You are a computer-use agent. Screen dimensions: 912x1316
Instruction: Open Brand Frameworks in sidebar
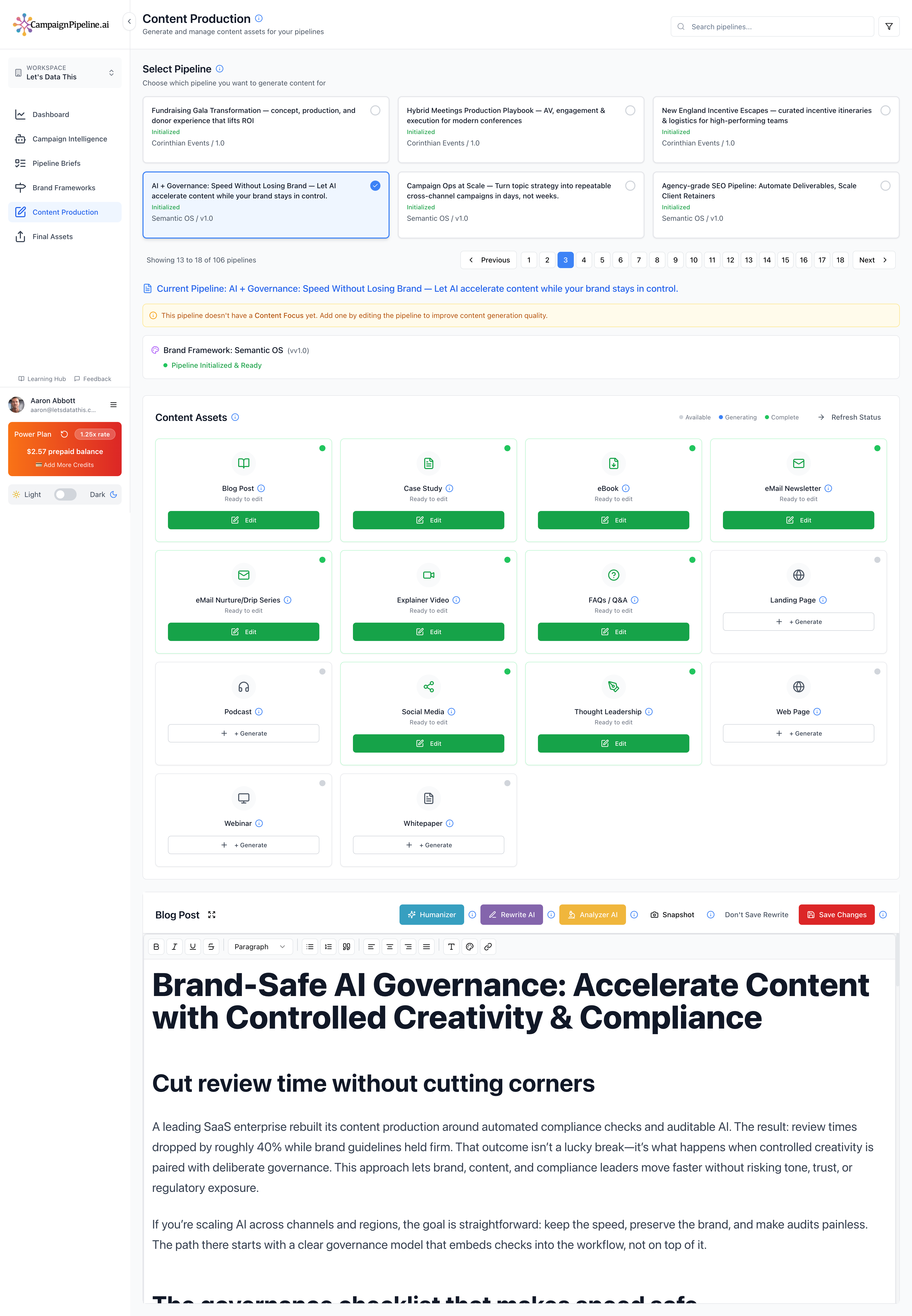tap(65, 188)
